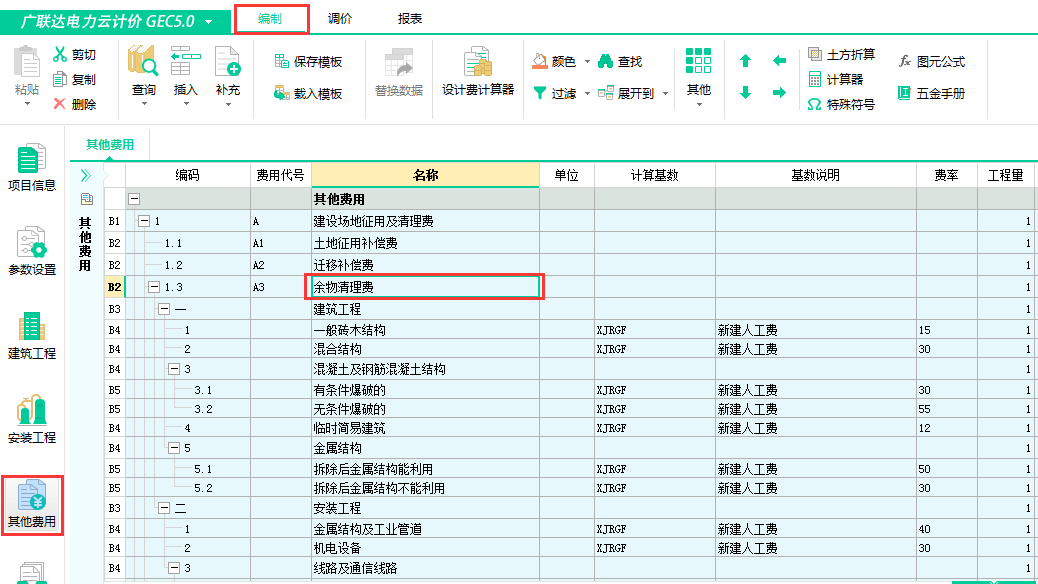This screenshot has width=1038, height=584.
Task: Collapse the 1.3 余物清理费 tree node
Action: pyautogui.click(x=154, y=288)
